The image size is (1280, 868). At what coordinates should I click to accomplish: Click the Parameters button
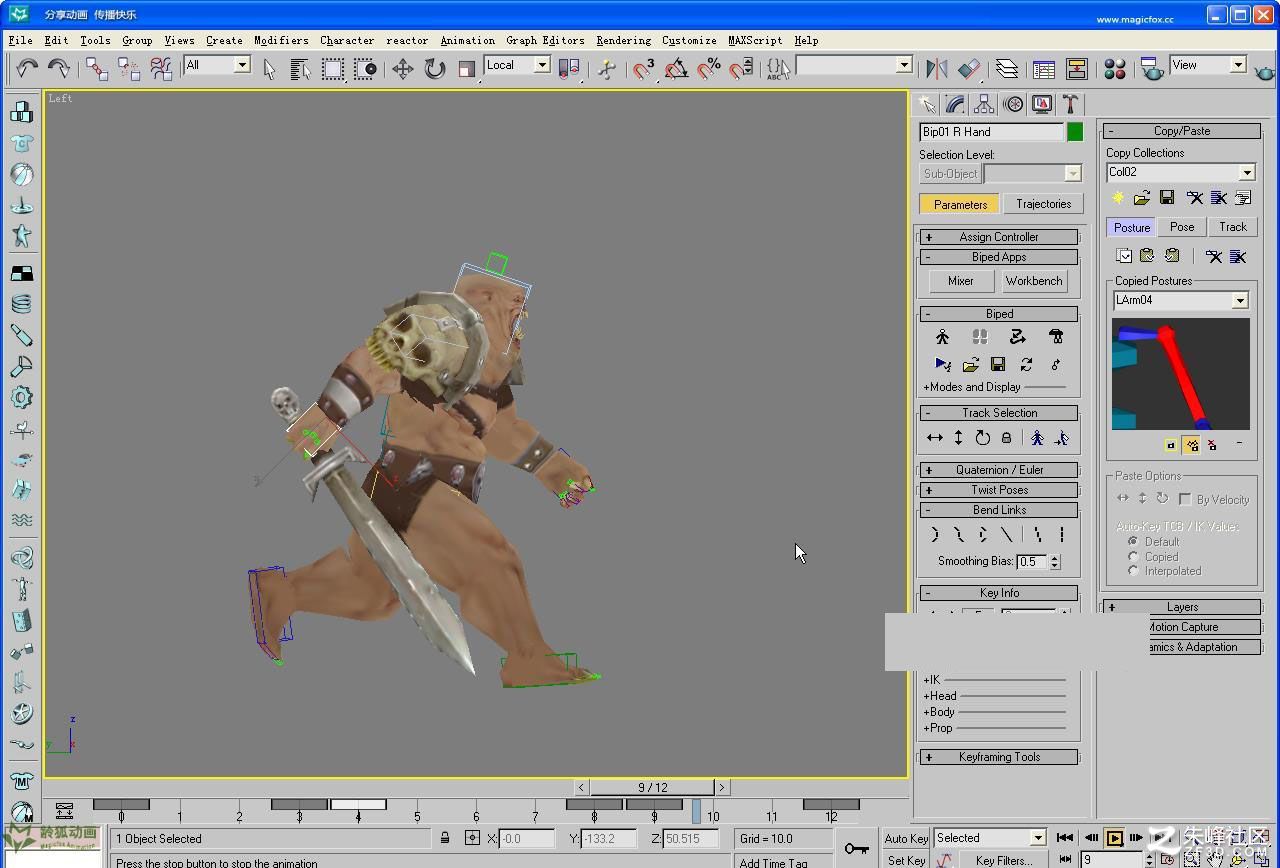960,204
